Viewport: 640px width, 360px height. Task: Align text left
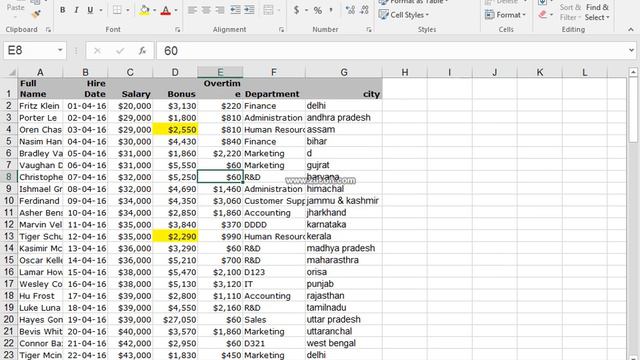pyautogui.click(x=192, y=10)
